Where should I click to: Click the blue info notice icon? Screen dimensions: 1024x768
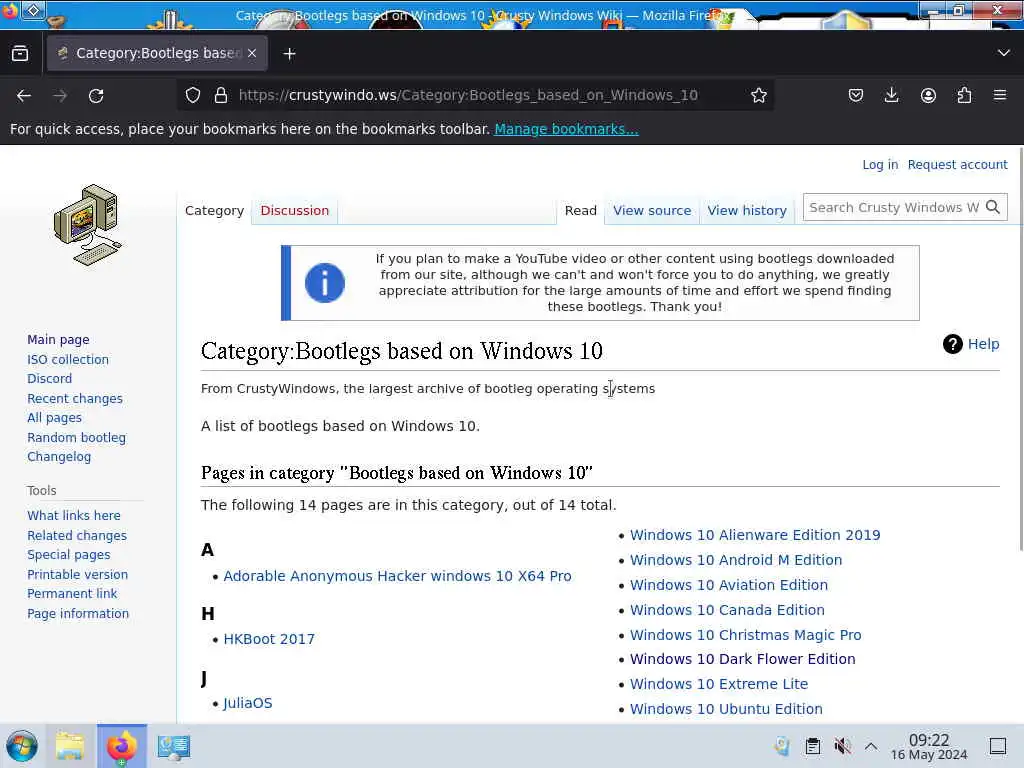click(x=325, y=283)
